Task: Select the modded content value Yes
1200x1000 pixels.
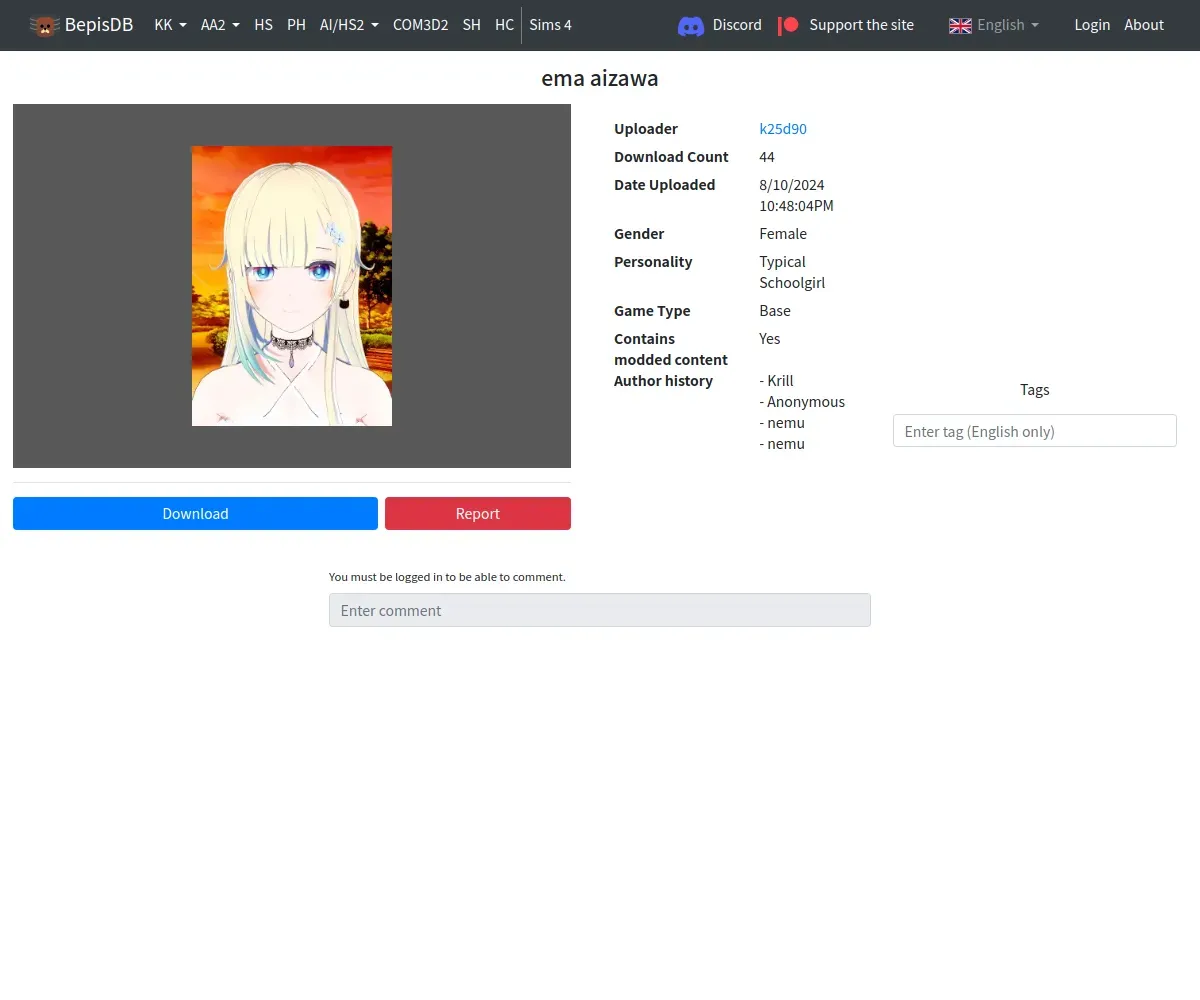Action: pos(769,339)
